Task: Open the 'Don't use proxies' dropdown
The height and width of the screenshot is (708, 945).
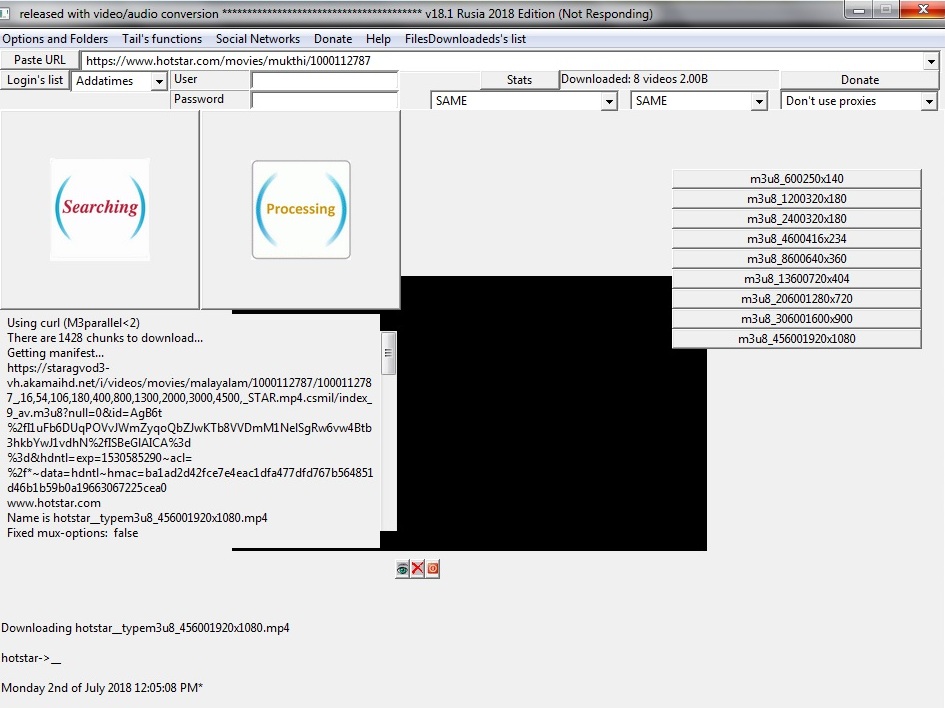Action: pos(929,101)
